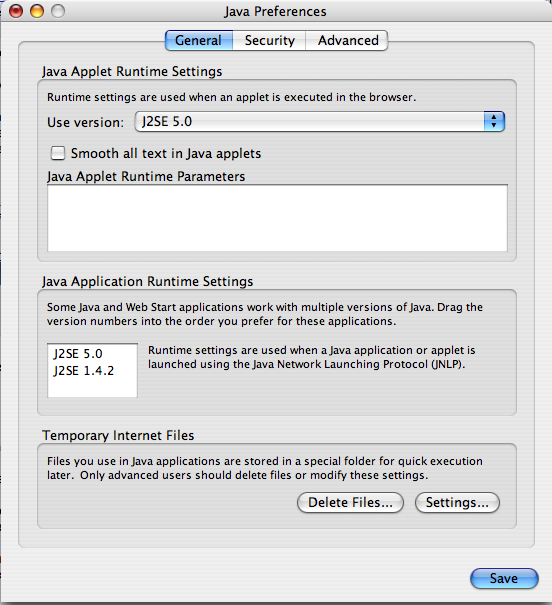
Task: Open the Security tab
Action: click(269, 41)
